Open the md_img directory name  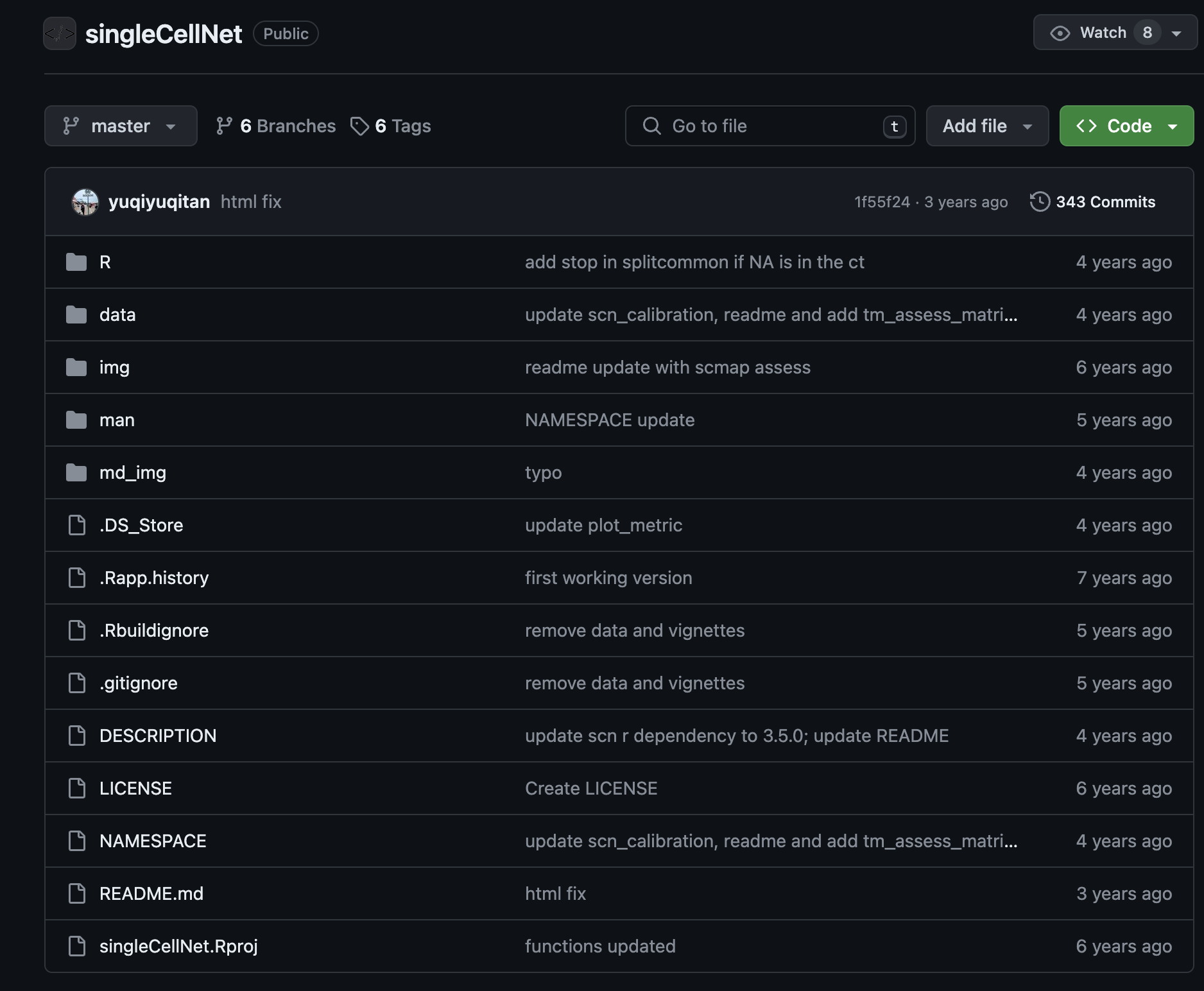133,472
